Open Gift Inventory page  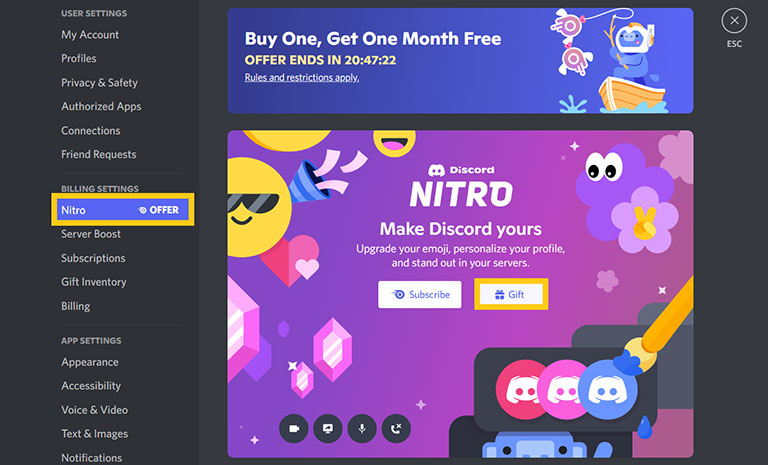[94, 282]
